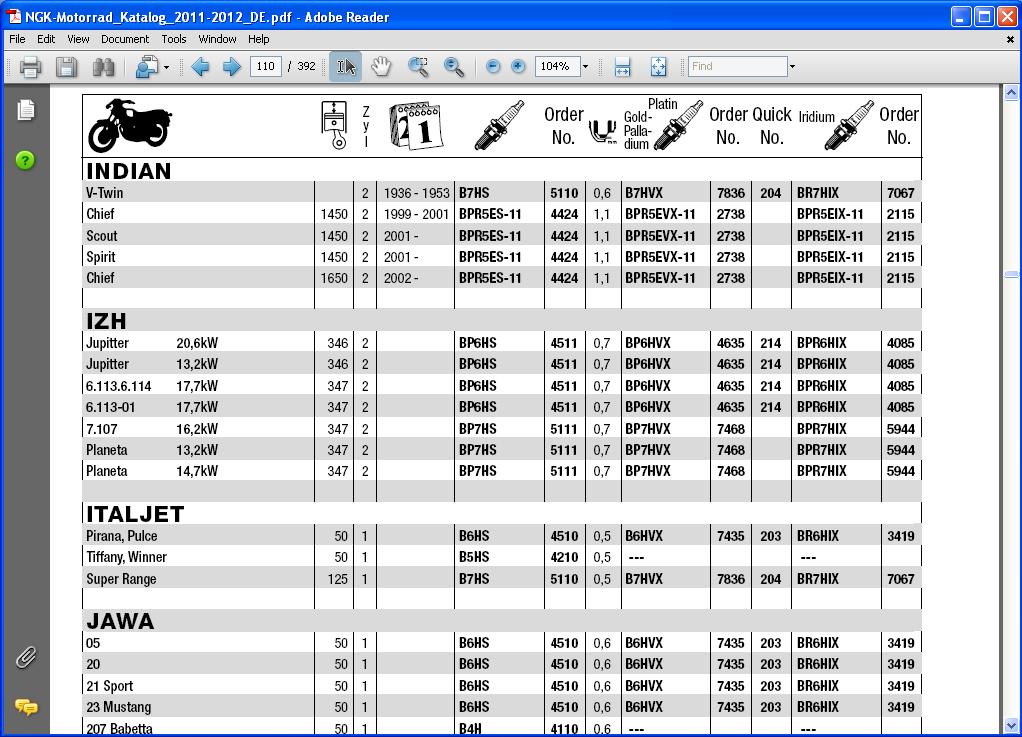This screenshot has width=1022, height=737.
Task: Click Scout model name
Action: (102, 236)
